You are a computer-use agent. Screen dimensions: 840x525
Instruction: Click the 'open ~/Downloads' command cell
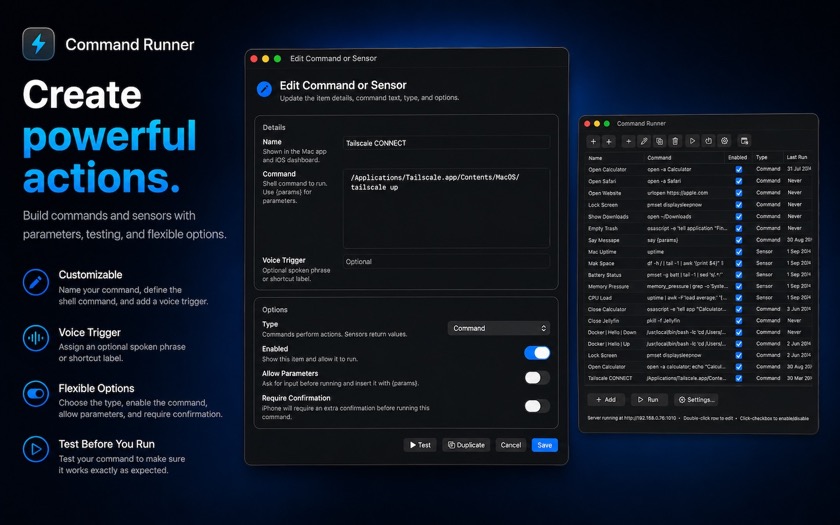pyautogui.click(x=669, y=216)
